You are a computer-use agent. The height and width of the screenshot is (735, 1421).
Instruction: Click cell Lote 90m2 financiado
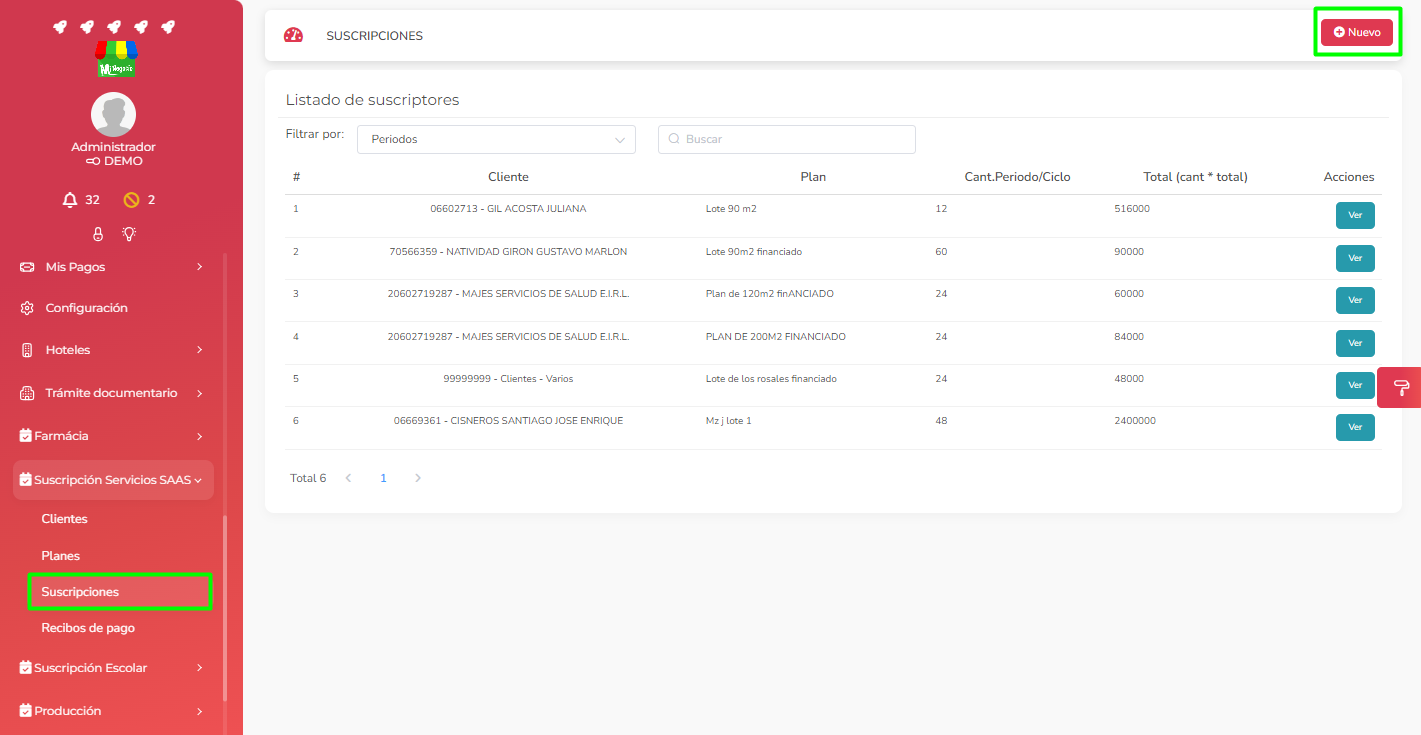(754, 252)
